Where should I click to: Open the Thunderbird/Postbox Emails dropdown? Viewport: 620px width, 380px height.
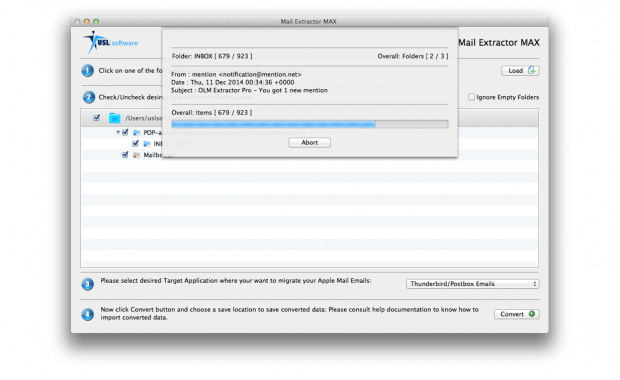[x=473, y=284]
